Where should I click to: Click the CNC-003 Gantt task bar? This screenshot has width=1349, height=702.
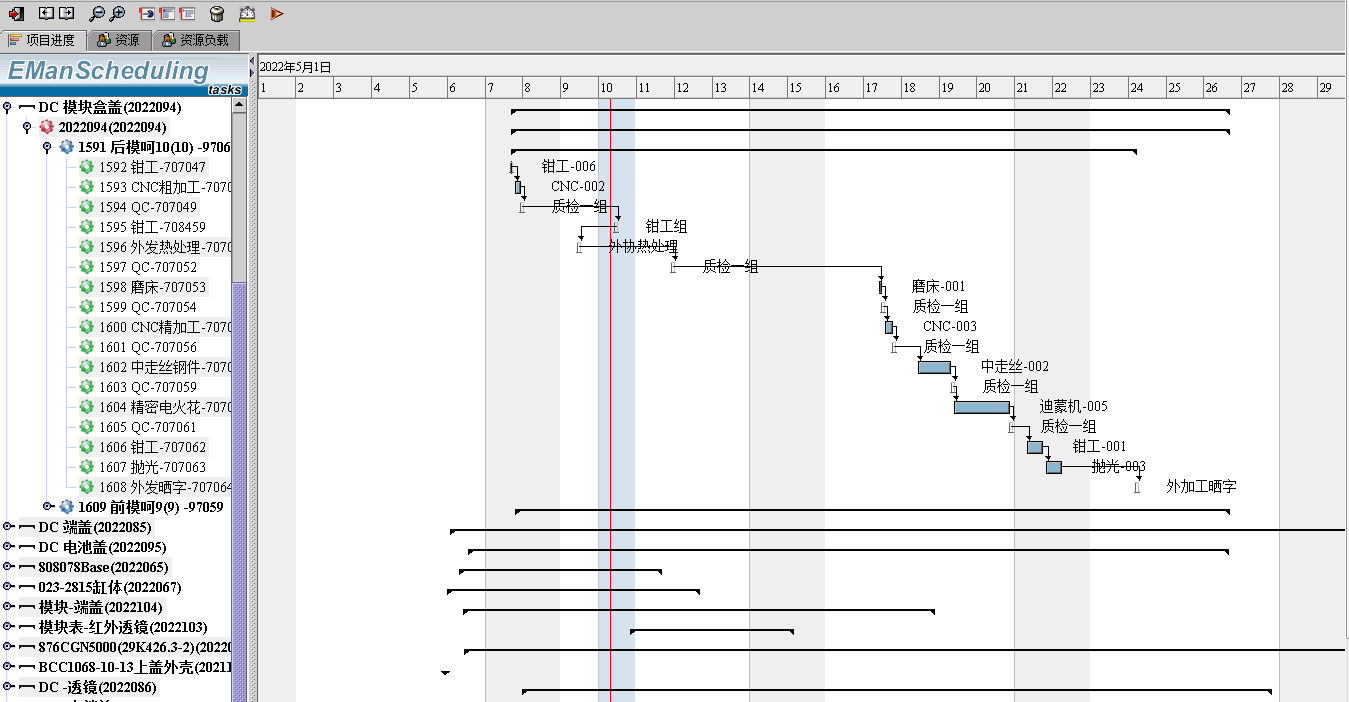pos(889,327)
